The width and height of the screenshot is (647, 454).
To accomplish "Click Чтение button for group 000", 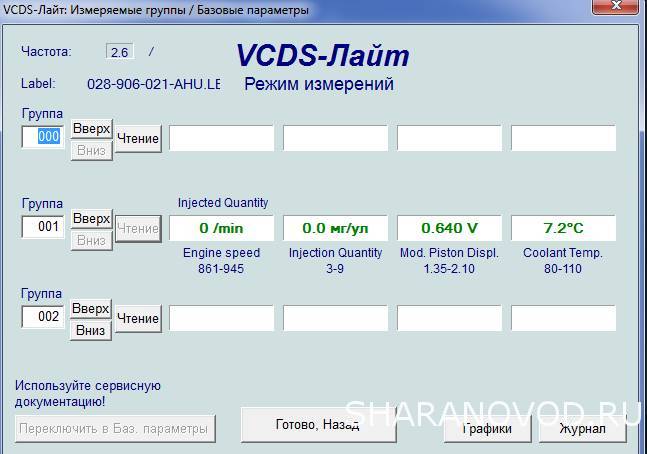I will pos(138,138).
